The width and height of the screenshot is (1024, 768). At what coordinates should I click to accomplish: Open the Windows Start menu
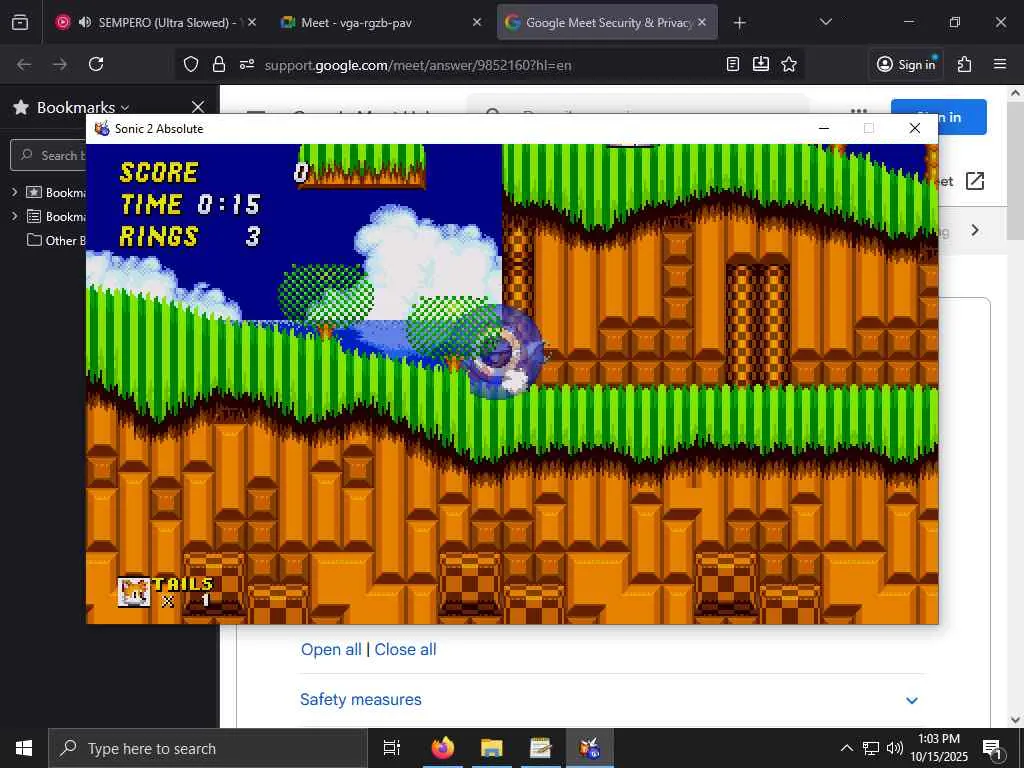[24, 748]
